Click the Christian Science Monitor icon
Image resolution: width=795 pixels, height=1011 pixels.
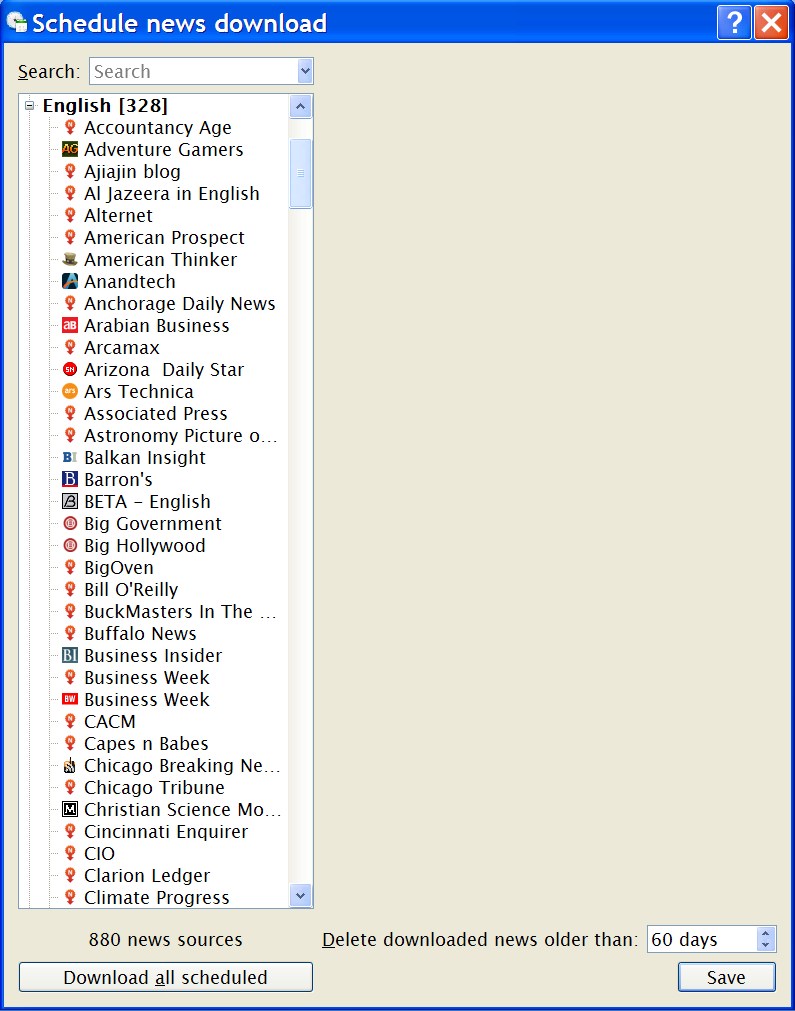[70, 809]
